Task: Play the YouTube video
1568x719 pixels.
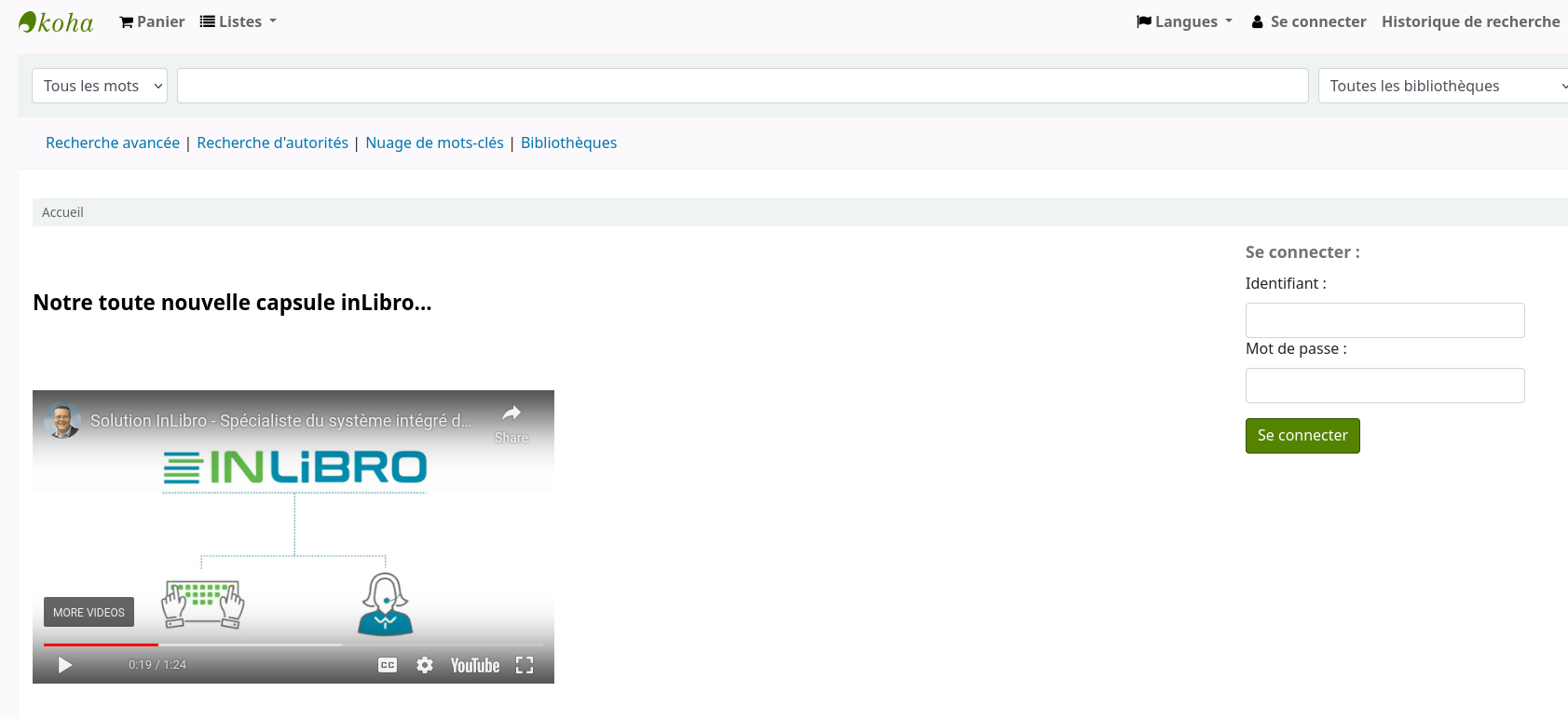Action: [65, 665]
